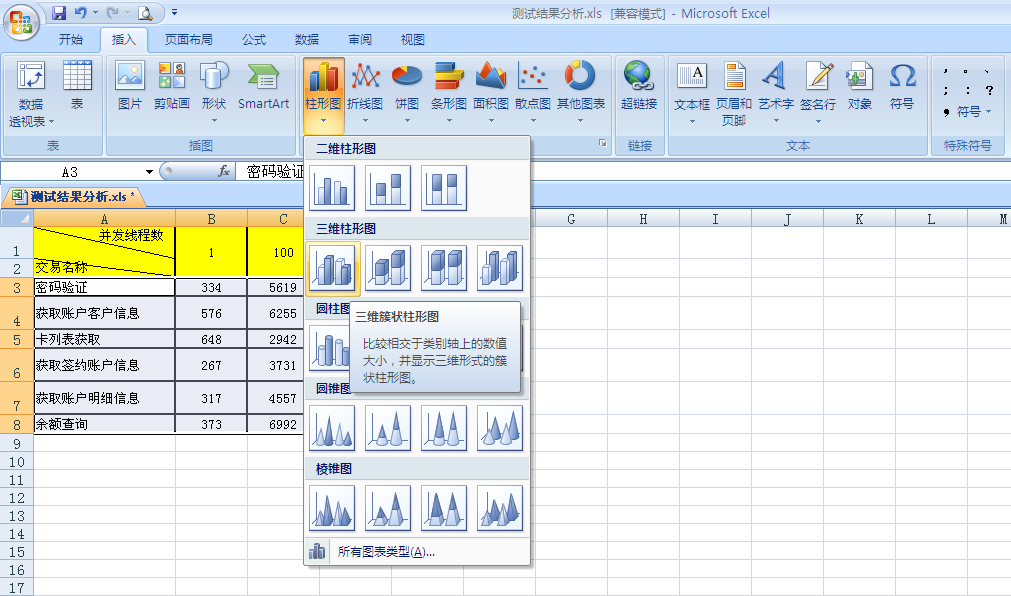The width and height of the screenshot is (1011, 596).
Task: Select the first 2D clustered column chart
Action: (x=333, y=188)
